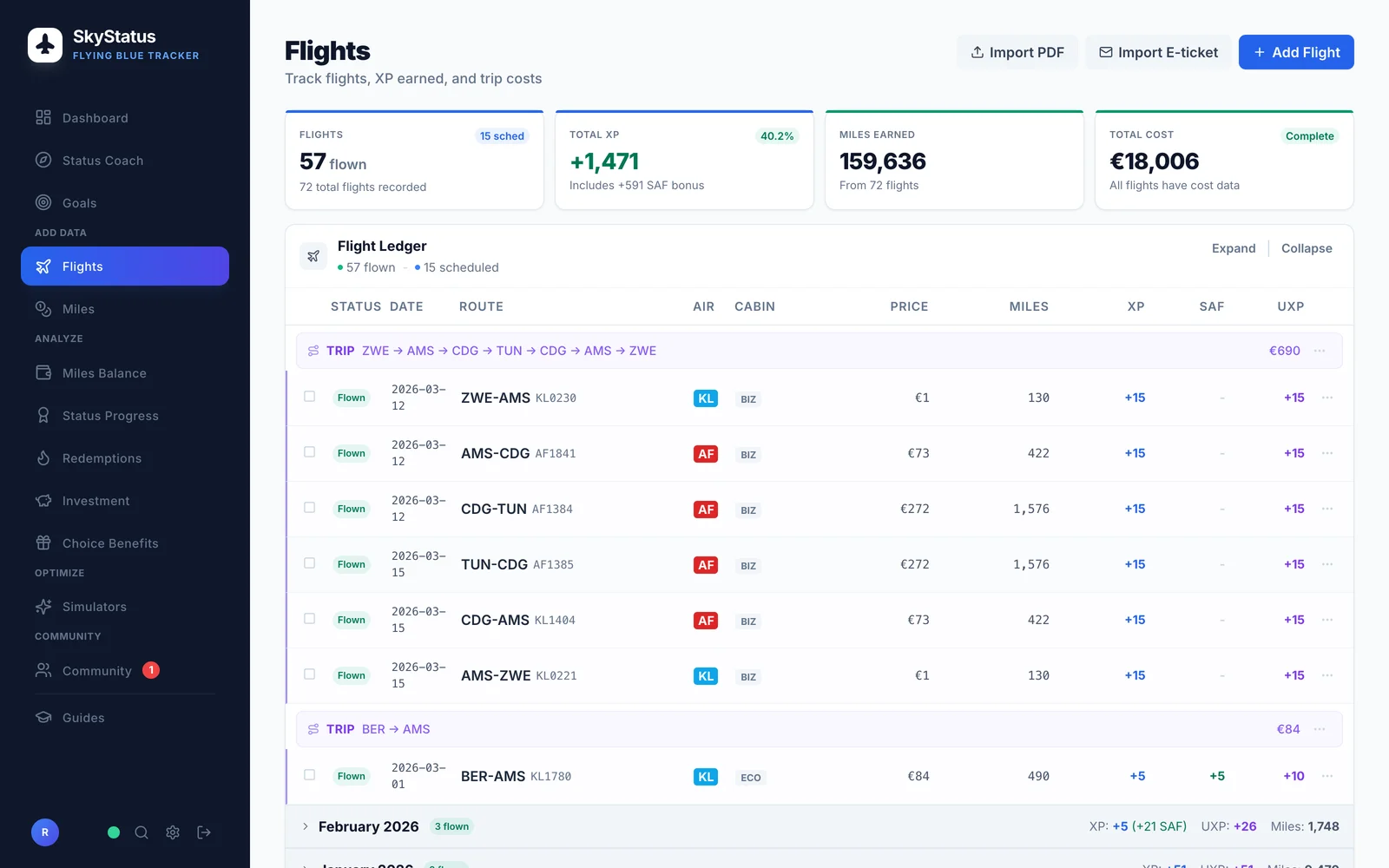Click the Flight Ledger plane icon
Screen dimensions: 1389x868
pyautogui.click(x=313, y=256)
